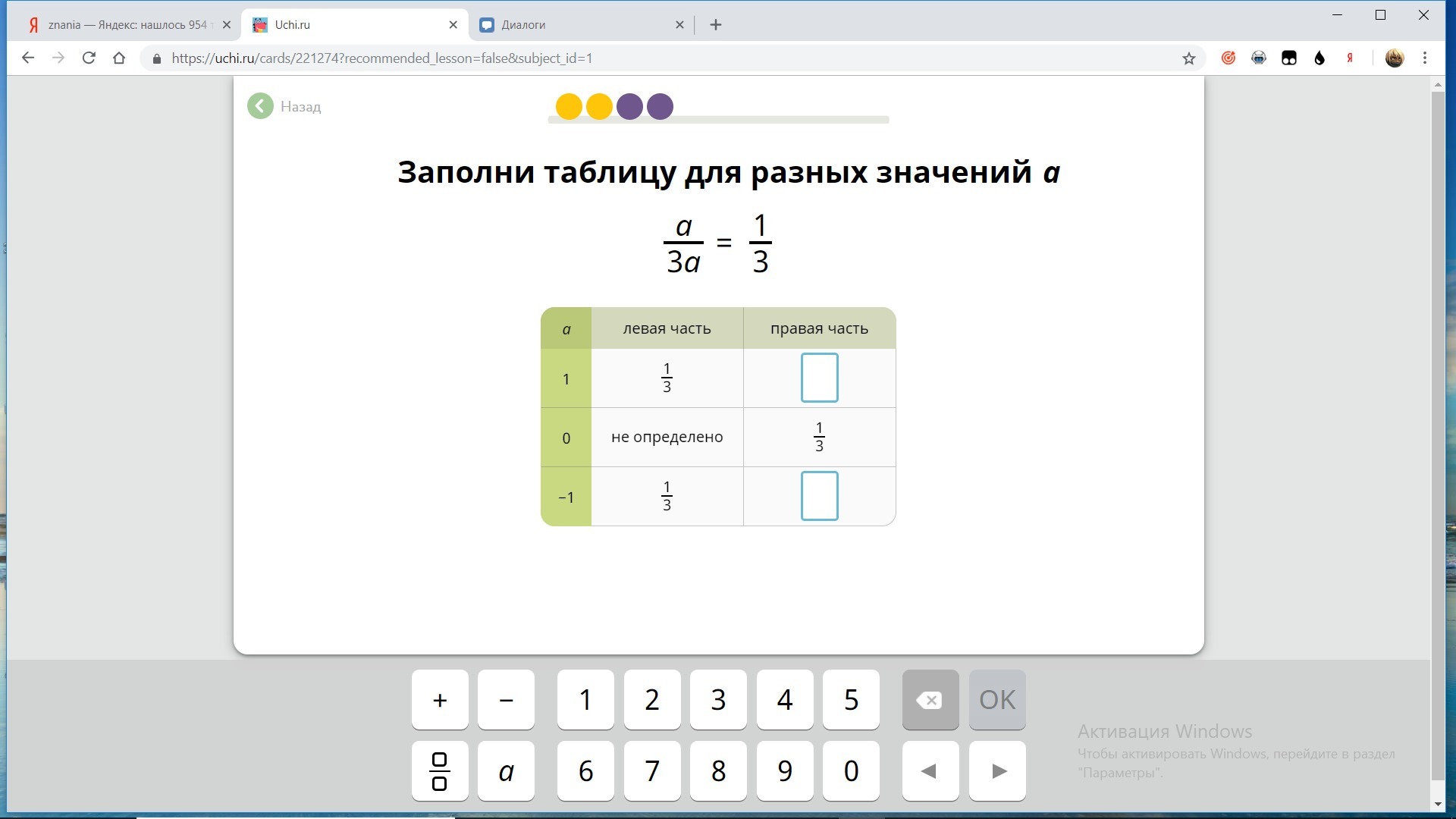Go forward in browser history
Viewport: 1456px width, 819px height.
point(58,58)
